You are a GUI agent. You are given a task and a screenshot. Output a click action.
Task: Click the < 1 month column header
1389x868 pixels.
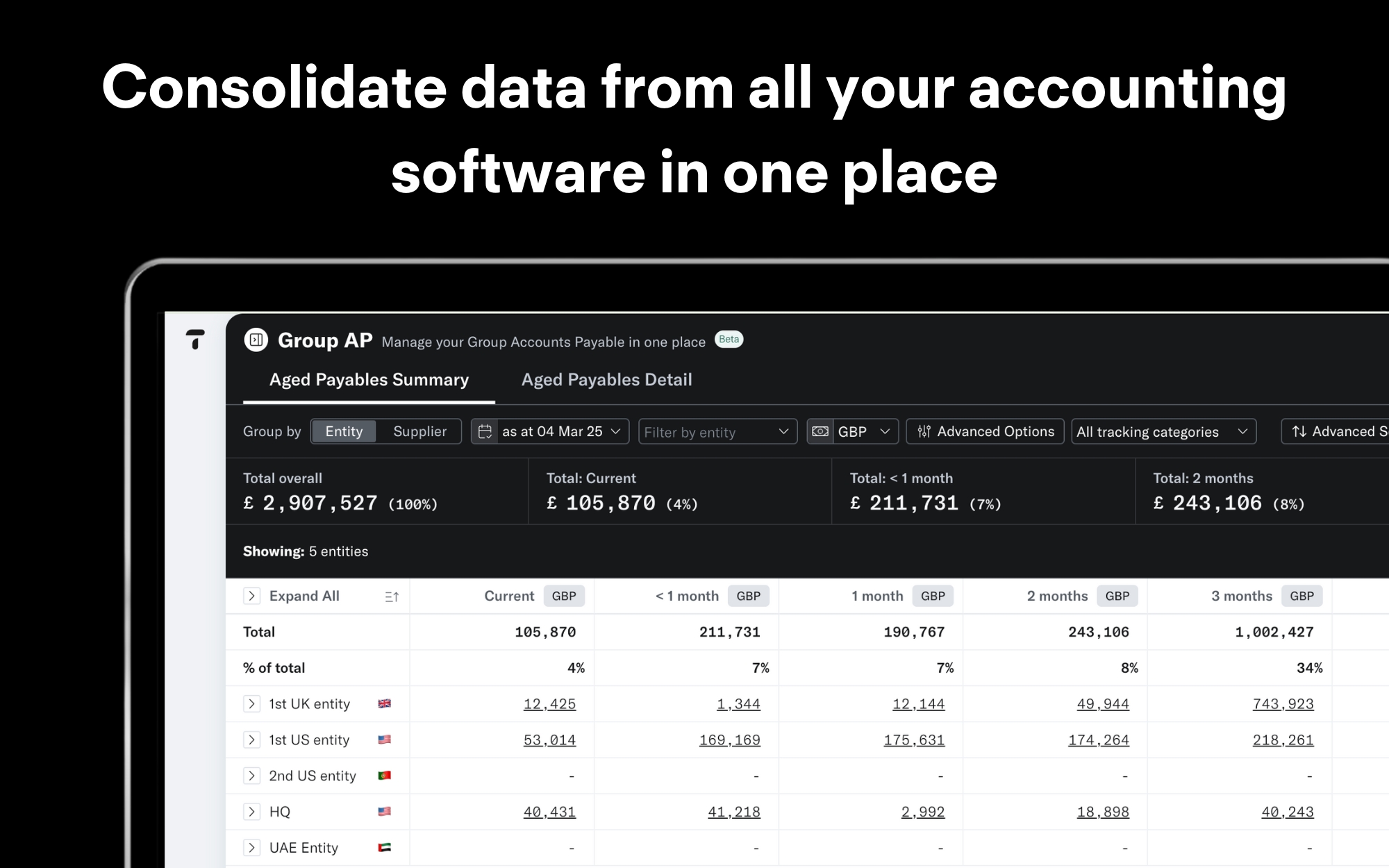point(687,596)
